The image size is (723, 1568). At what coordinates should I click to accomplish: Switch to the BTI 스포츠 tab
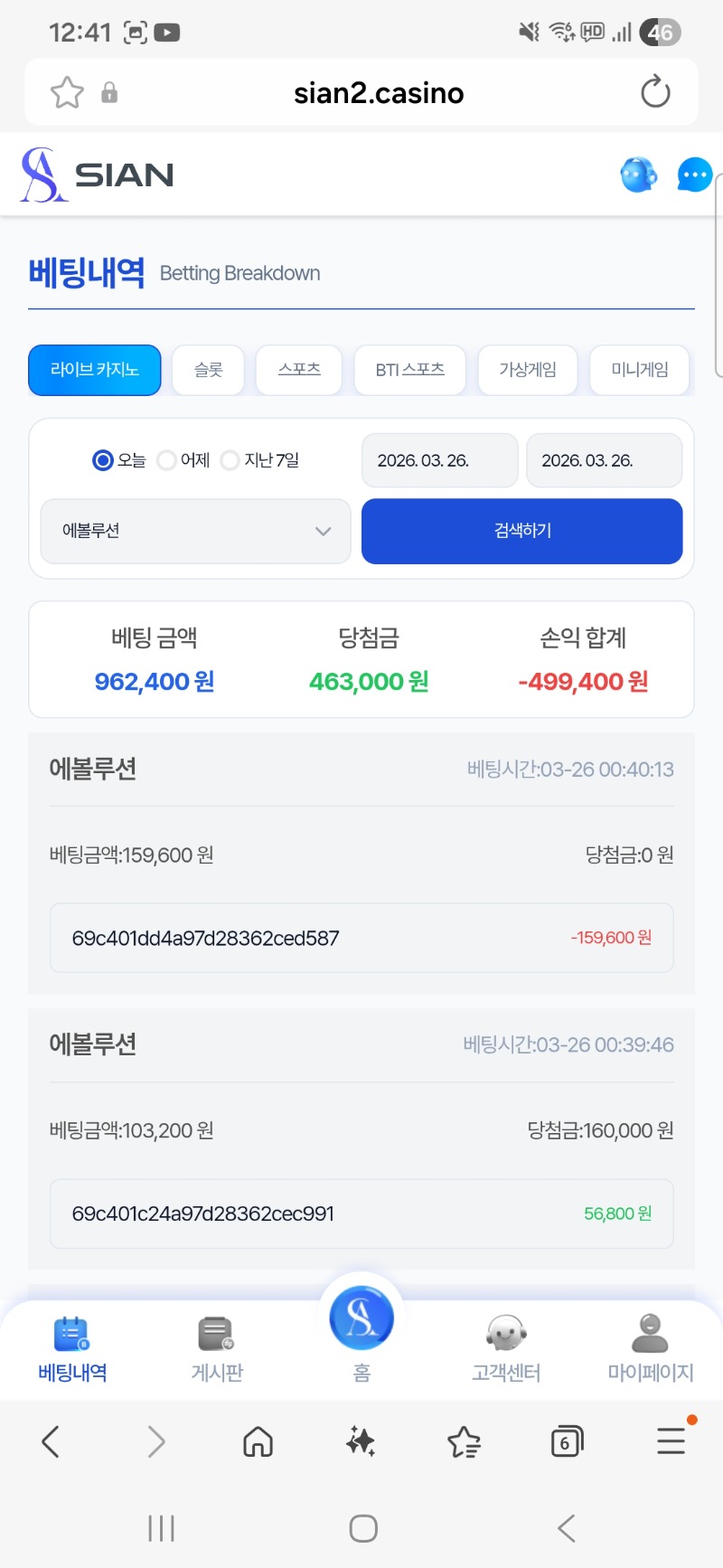(409, 370)
